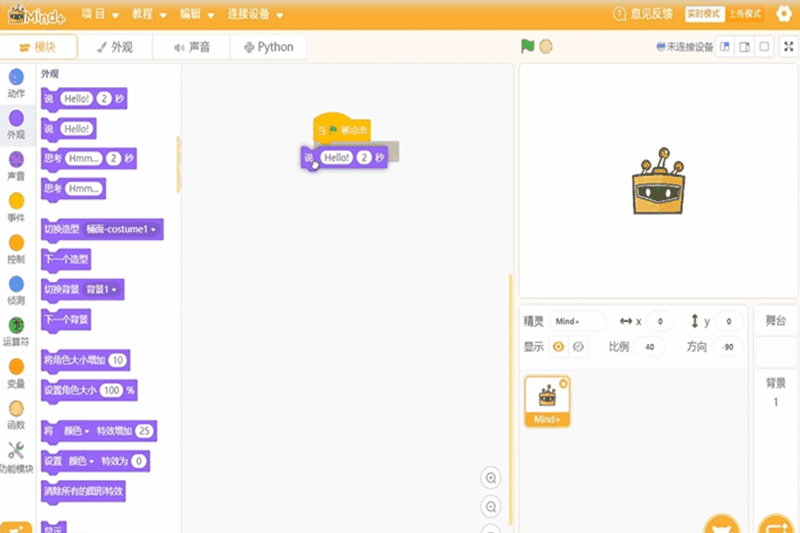Open the 控制 (Control) block category
Screen dimensions: 800x533
[x=16, y=249]
